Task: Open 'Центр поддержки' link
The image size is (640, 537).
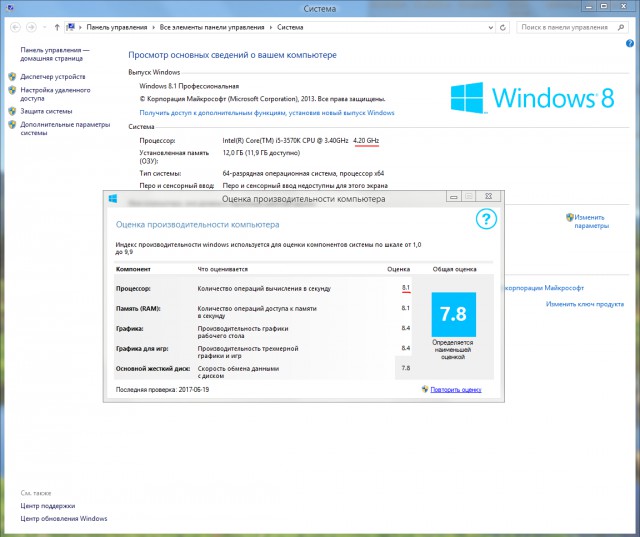Action: coord(48,506)
